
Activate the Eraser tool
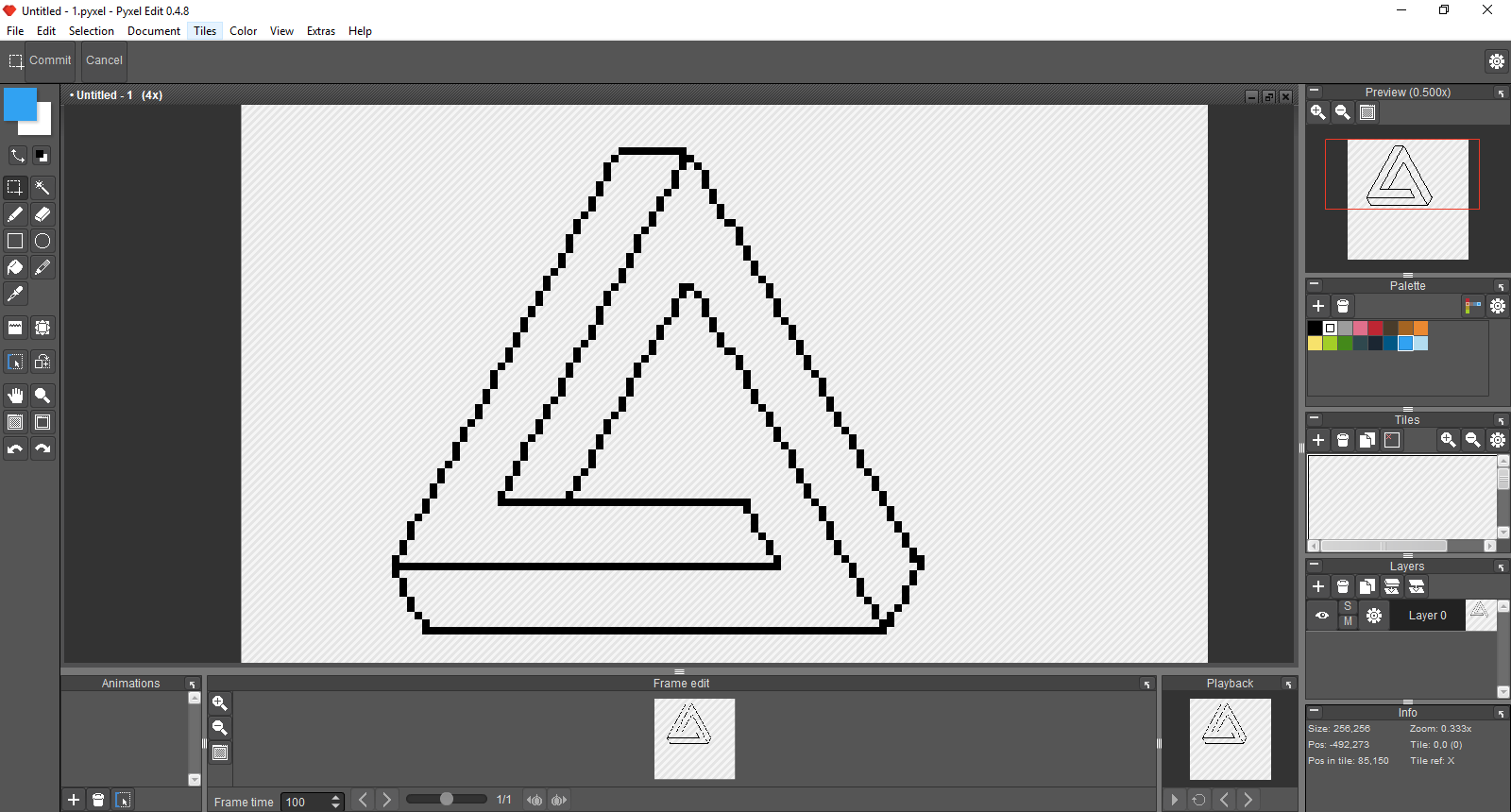42,214
